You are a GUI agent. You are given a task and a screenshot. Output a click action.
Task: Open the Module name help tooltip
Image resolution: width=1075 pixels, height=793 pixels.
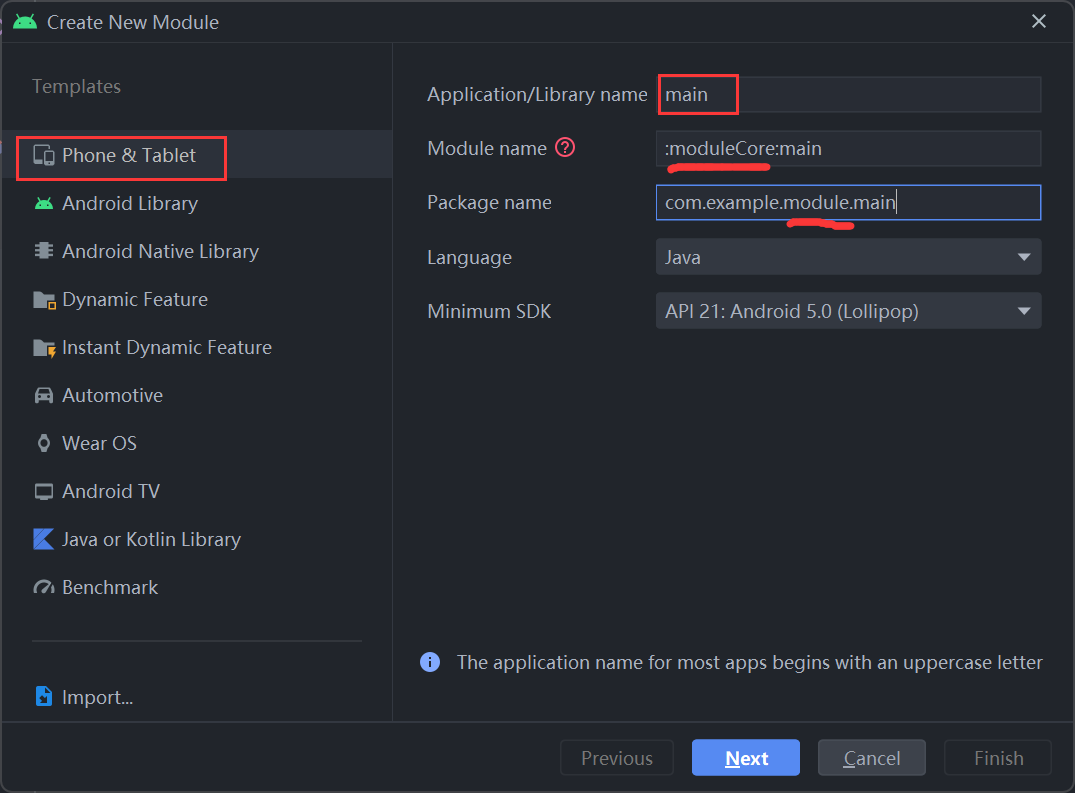tap(565, 147)
